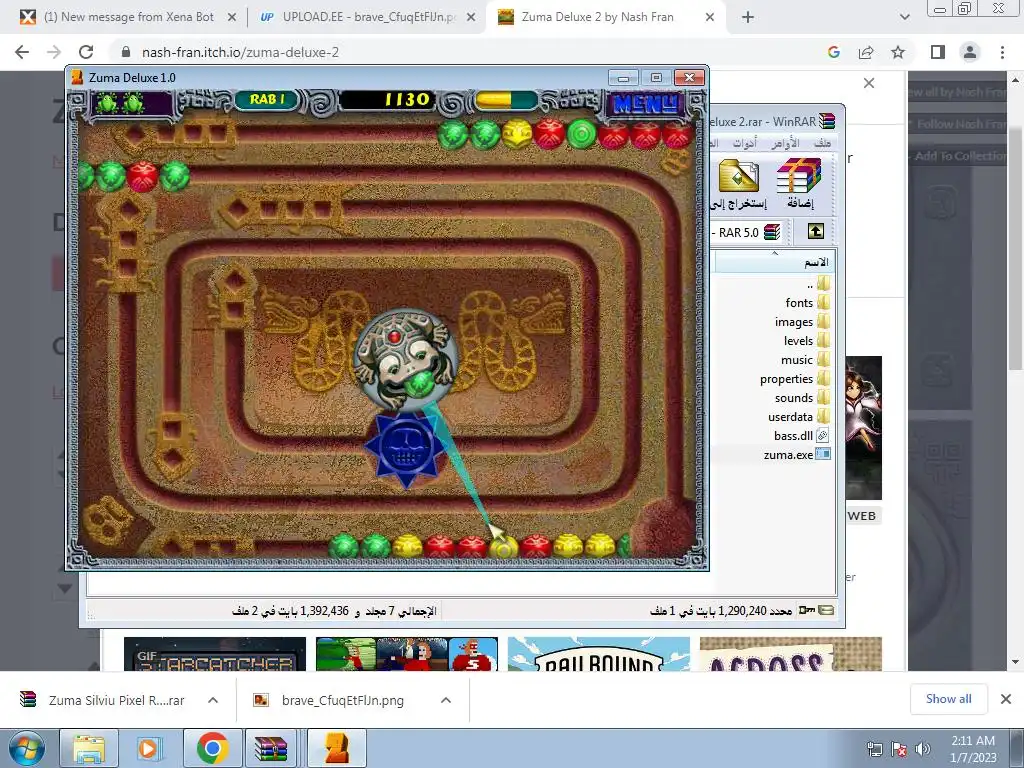
Task: Click the address bar with nash-fran.itch.io URL
Action: 239,52
